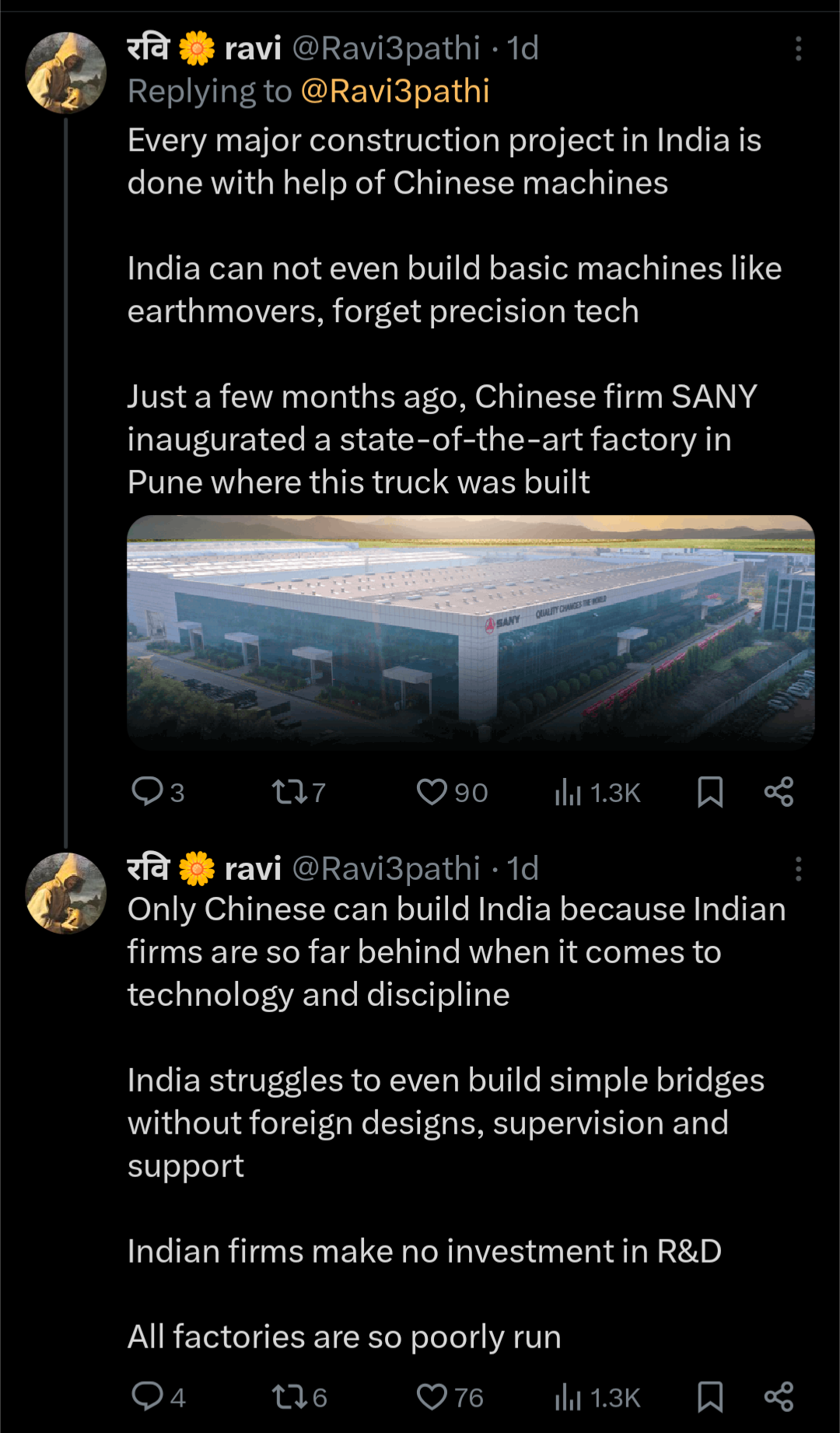
Task: Bookmark the 'Only Chinese can build' tweet
Action: (x=710, y=1397)
